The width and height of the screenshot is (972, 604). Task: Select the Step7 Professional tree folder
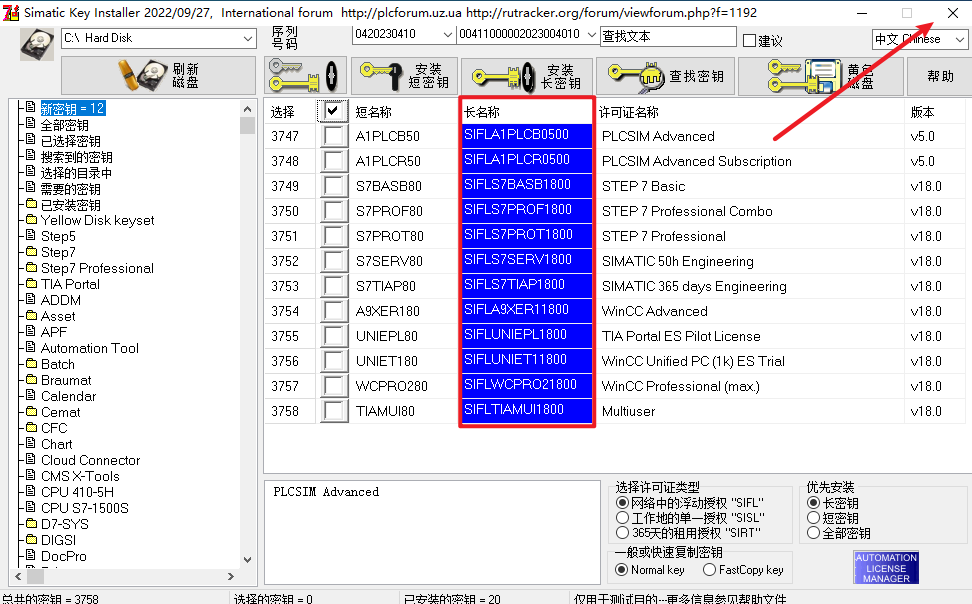(97, 268)
